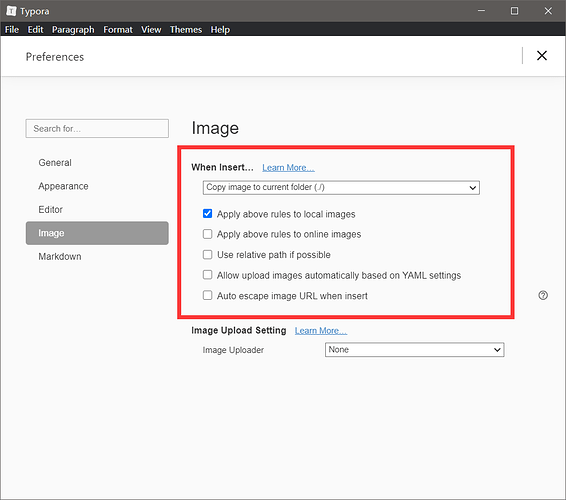Expand the Image Uploader dropdown
566x500 pixels.
pos(414,350)
